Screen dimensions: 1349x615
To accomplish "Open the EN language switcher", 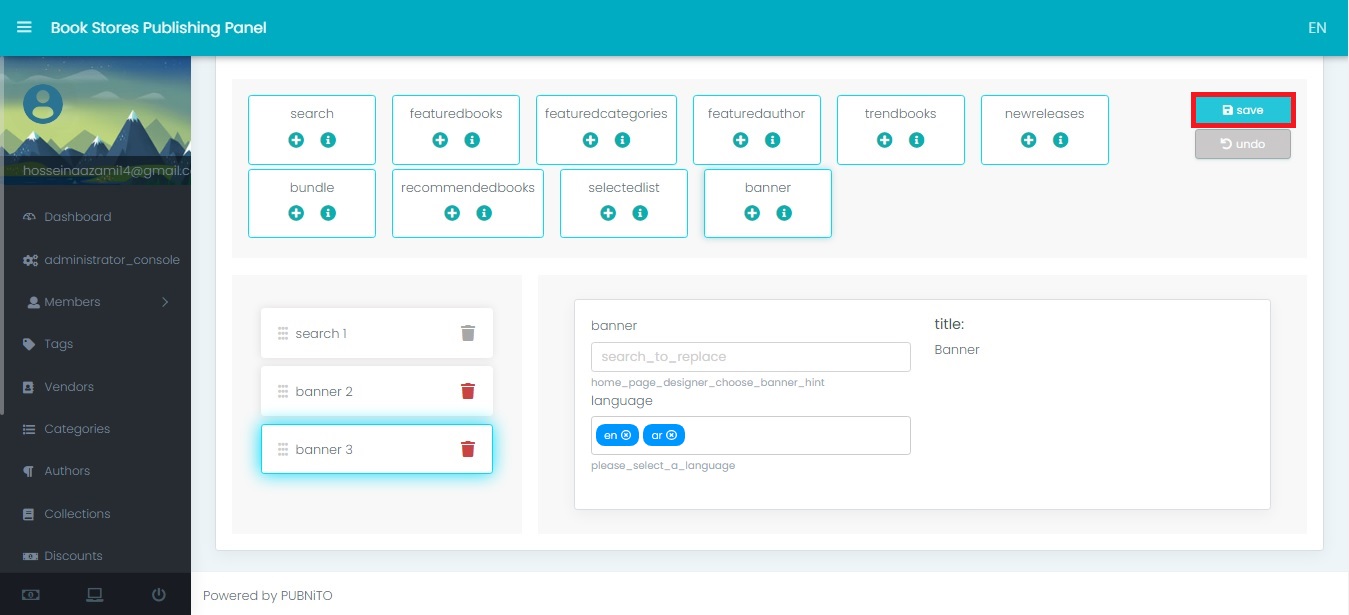I will click(1317, 28).
